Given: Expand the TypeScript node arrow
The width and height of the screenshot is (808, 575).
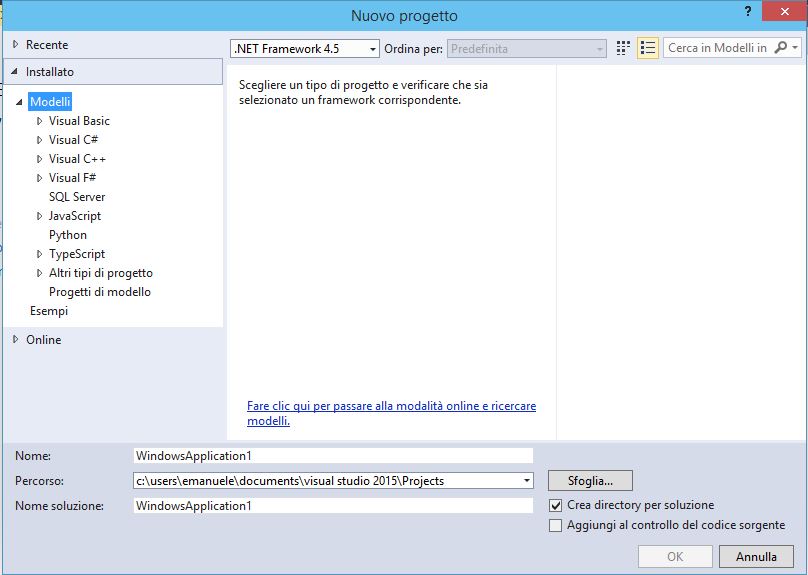Looking at the screenshot, I should (x=39, y=254).
